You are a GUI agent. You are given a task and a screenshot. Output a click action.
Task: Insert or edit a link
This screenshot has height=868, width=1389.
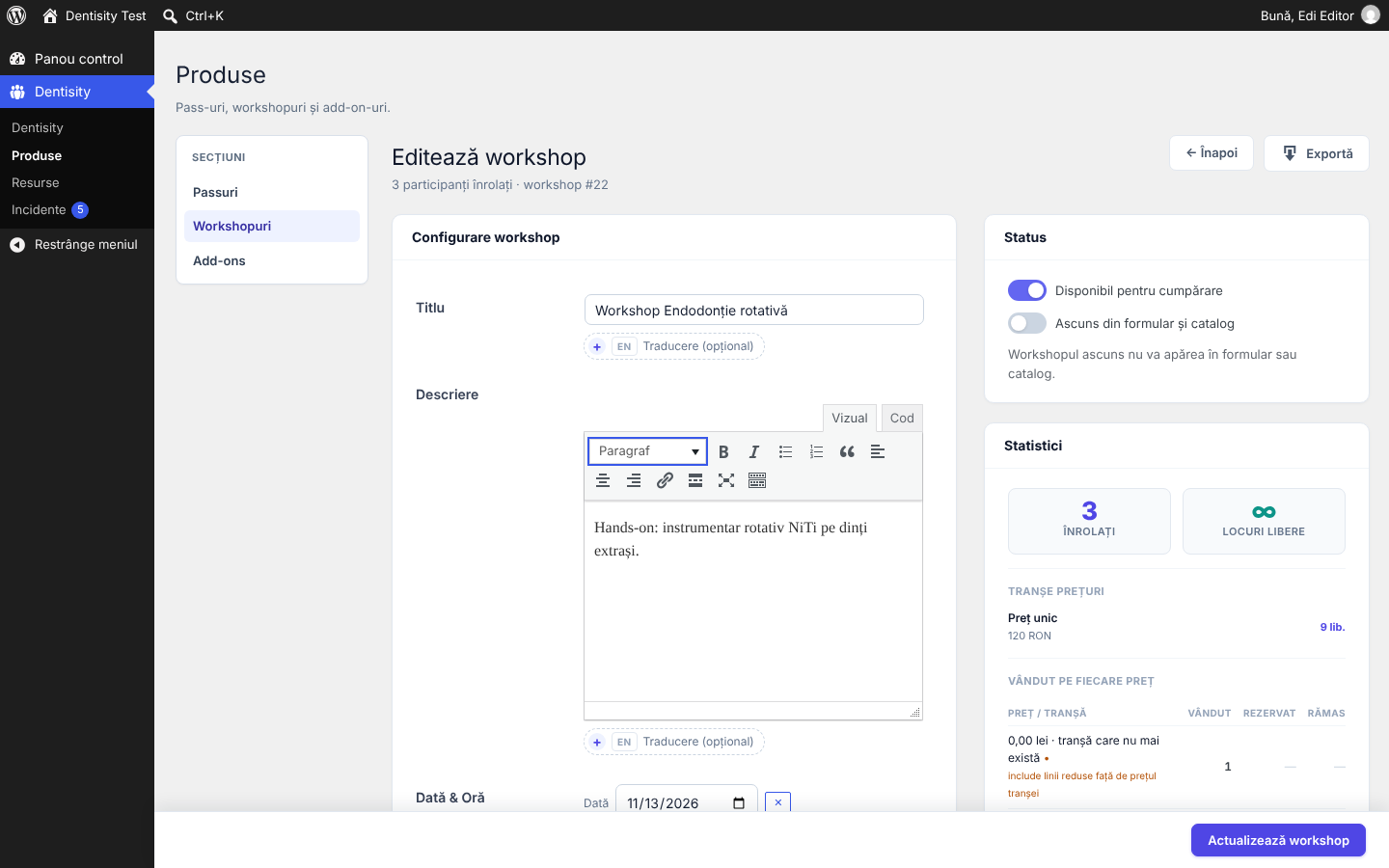665,480
